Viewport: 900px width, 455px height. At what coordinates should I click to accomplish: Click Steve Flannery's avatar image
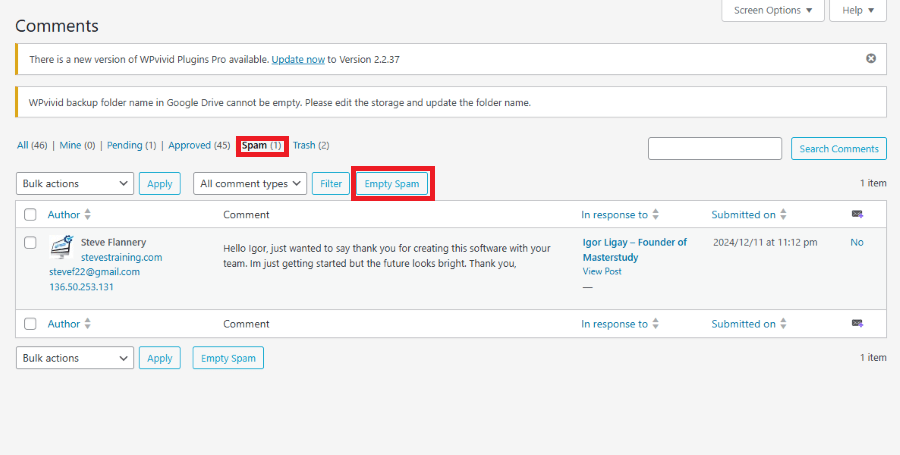(62, 247)
